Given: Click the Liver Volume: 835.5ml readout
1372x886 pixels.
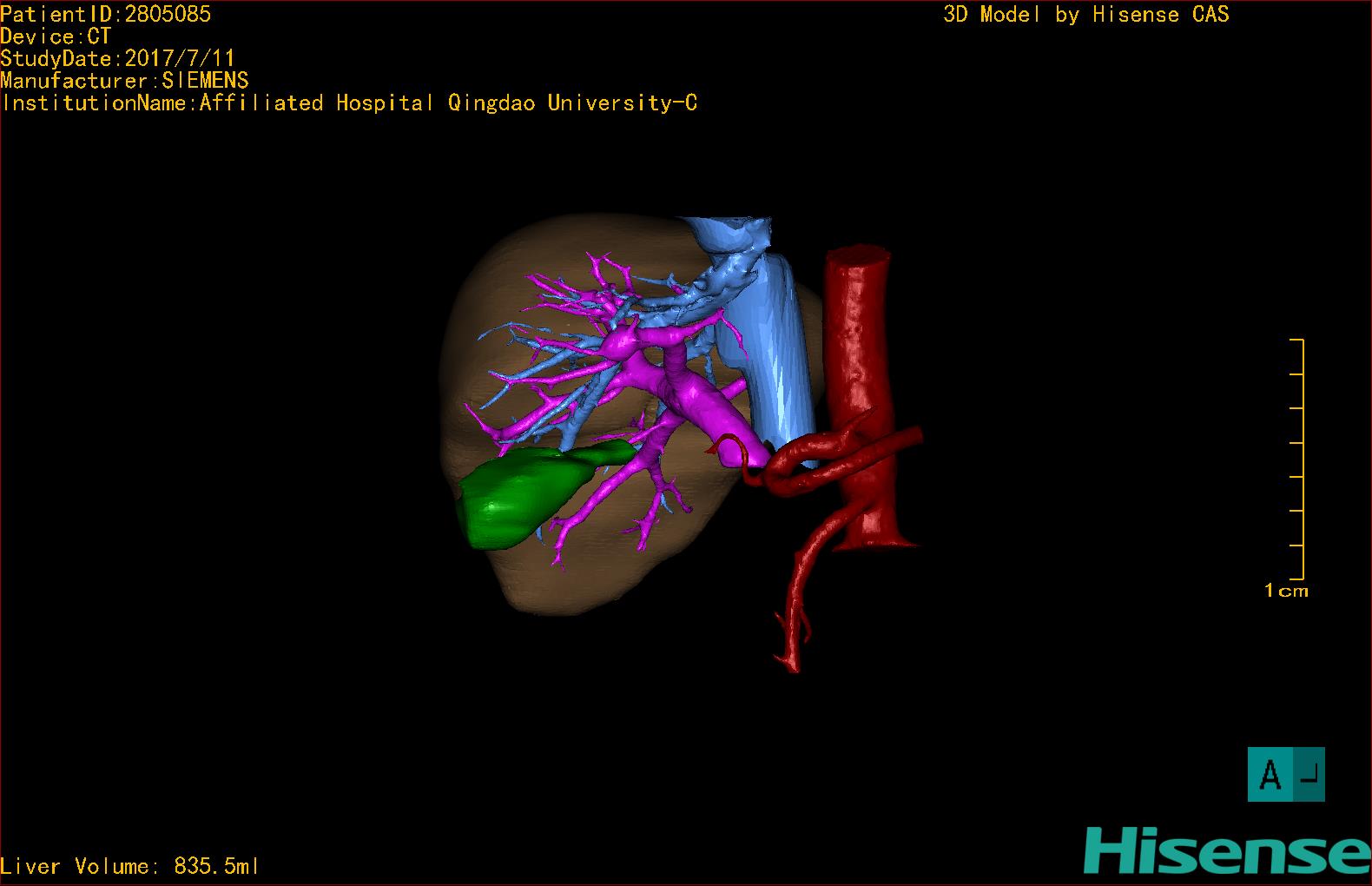Looking at the screenshot, I should (x=129, y=866).
